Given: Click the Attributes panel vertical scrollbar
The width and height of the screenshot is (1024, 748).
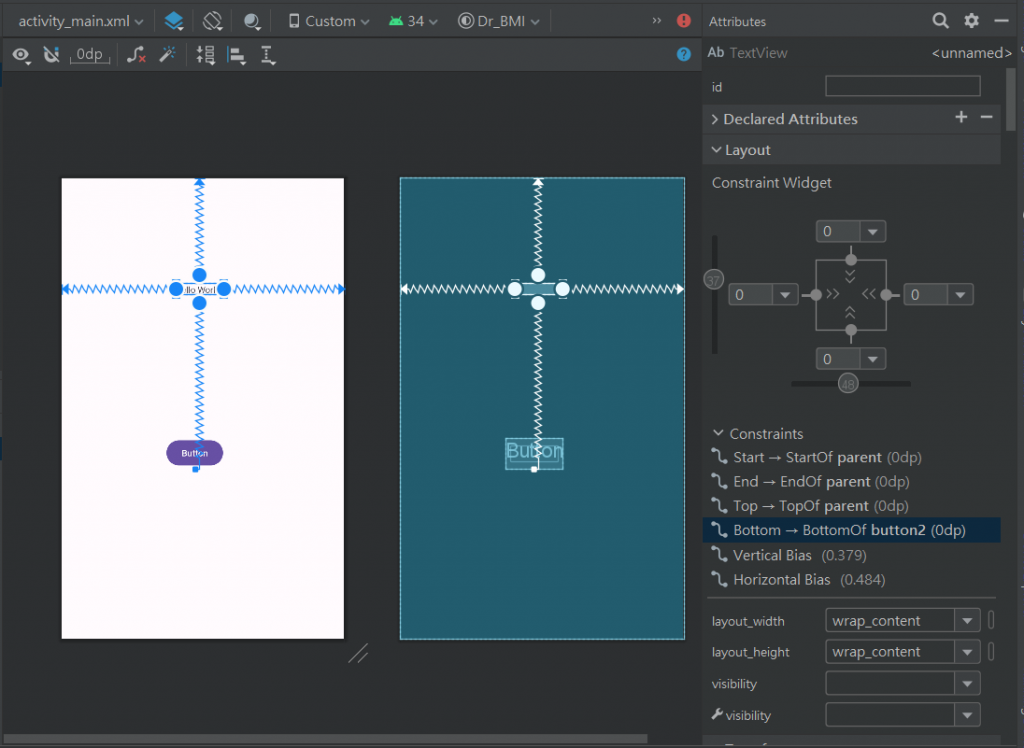Looking at the screenshot, I should click(1010, 99).
